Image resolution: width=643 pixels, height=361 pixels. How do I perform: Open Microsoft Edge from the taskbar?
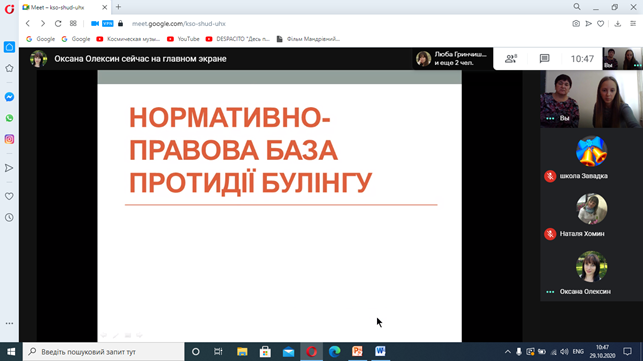click(334, 352)
